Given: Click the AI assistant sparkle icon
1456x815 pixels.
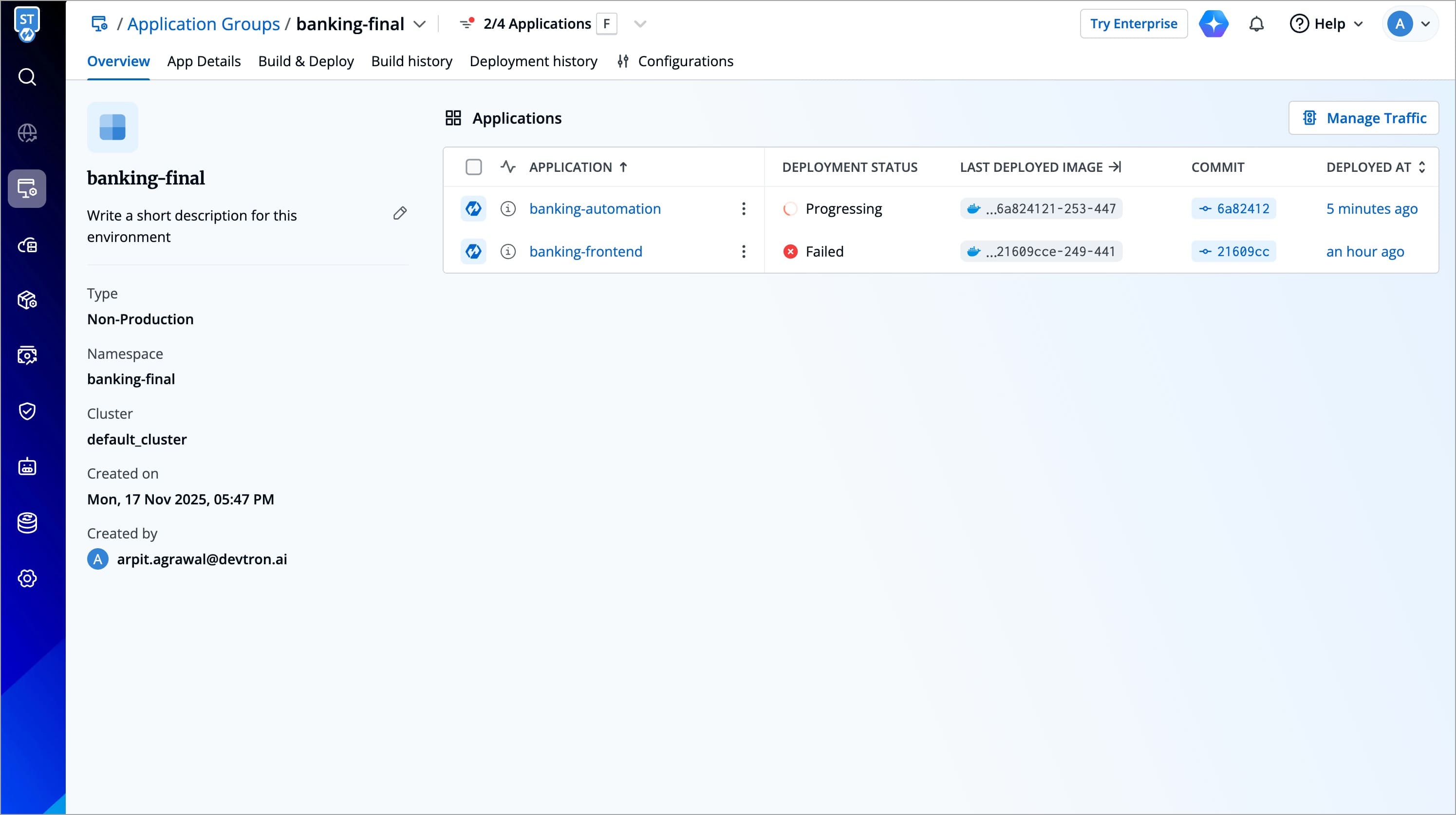Looking at the screenshot, I should coord(1213,24).
